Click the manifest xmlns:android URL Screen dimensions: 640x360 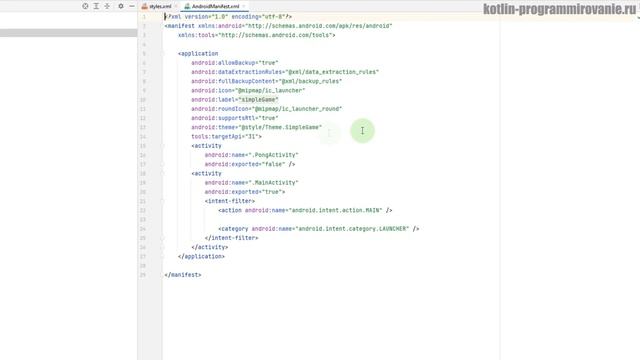coord(318,26)
